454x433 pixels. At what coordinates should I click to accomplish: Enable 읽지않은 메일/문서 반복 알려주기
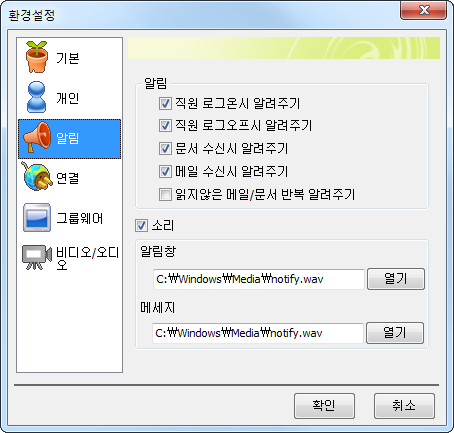pyautogui.click(x=165, y=194)
